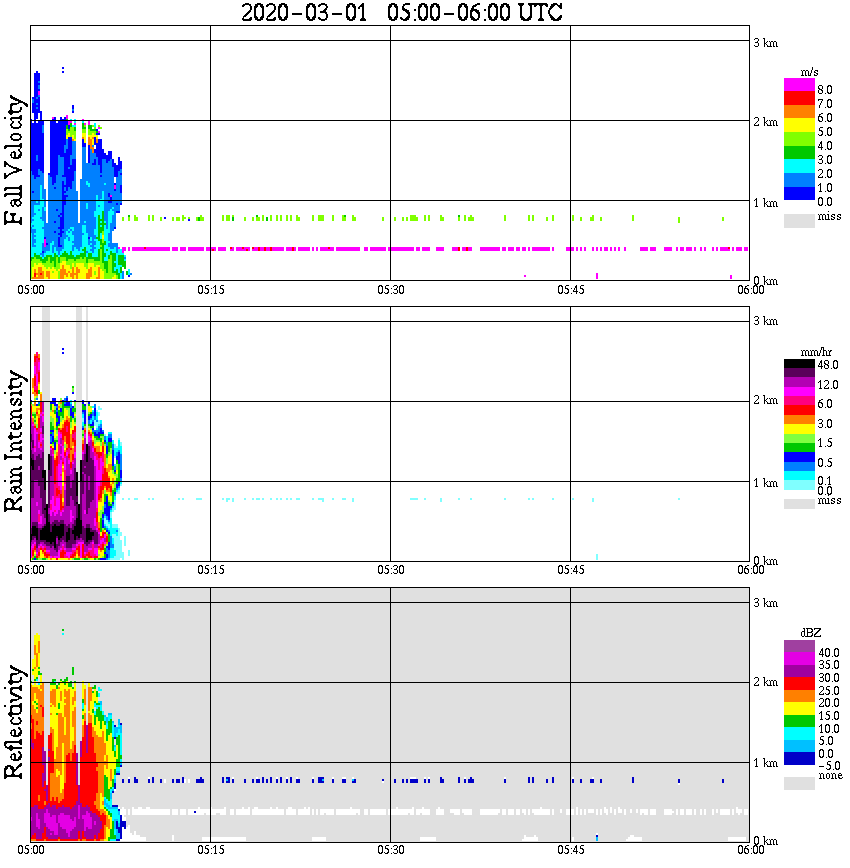Screen dimensions: 850x868
Task: Click the 1 km label on Rain Intensity plot
Action: pos(766,483)
